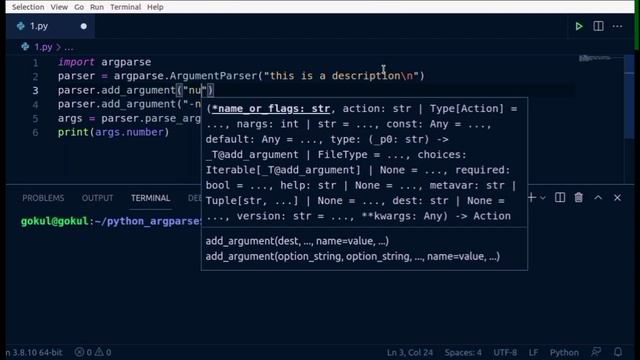This screenshot has height=360, width=640.
Task: Kill terminal with trash icon
Action: point(578,198)
